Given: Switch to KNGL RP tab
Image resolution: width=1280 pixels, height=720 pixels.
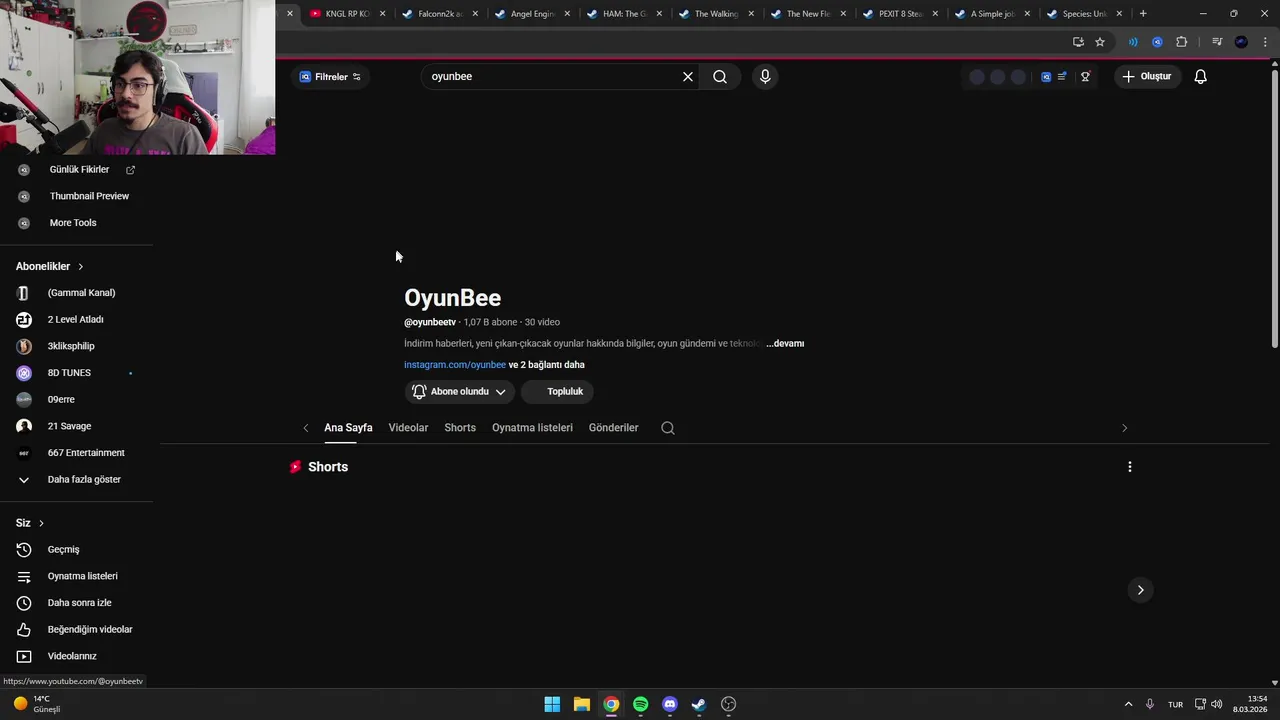Looking at the screenshot, I should pos(347,14).
